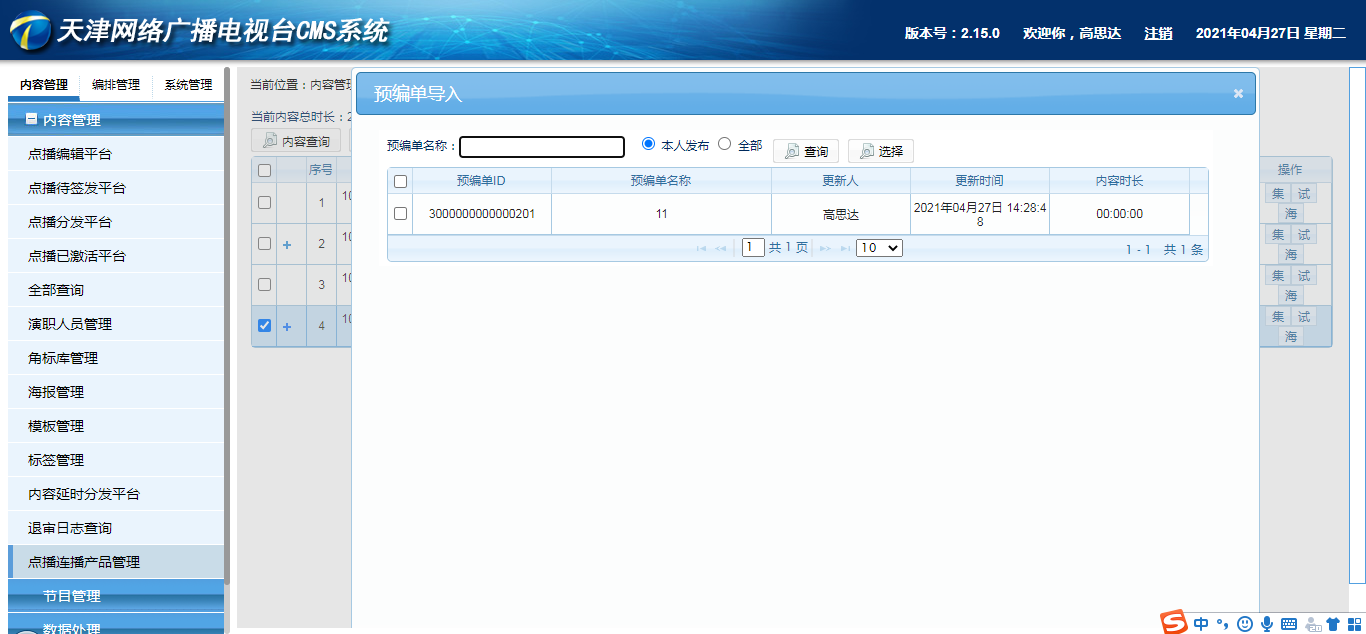Viewport: 1366px width, 634px height.
Task: Tick header select-all checkbox in background table
Action: [x=264, y=170]
